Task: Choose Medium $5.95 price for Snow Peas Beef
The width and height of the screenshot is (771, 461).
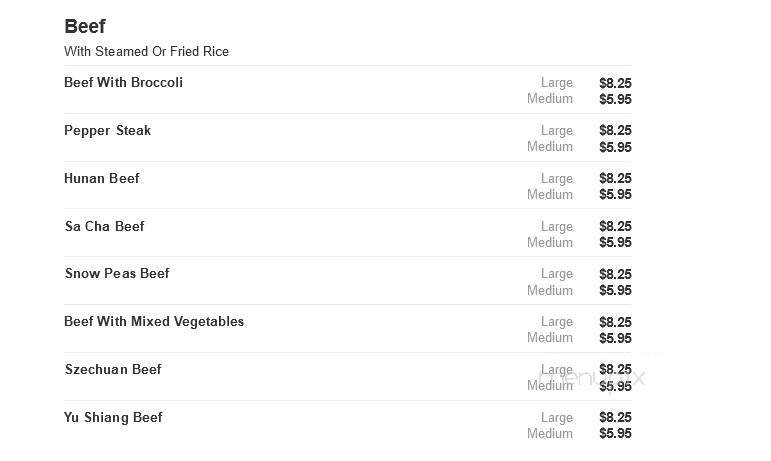Action: (615, 290)
